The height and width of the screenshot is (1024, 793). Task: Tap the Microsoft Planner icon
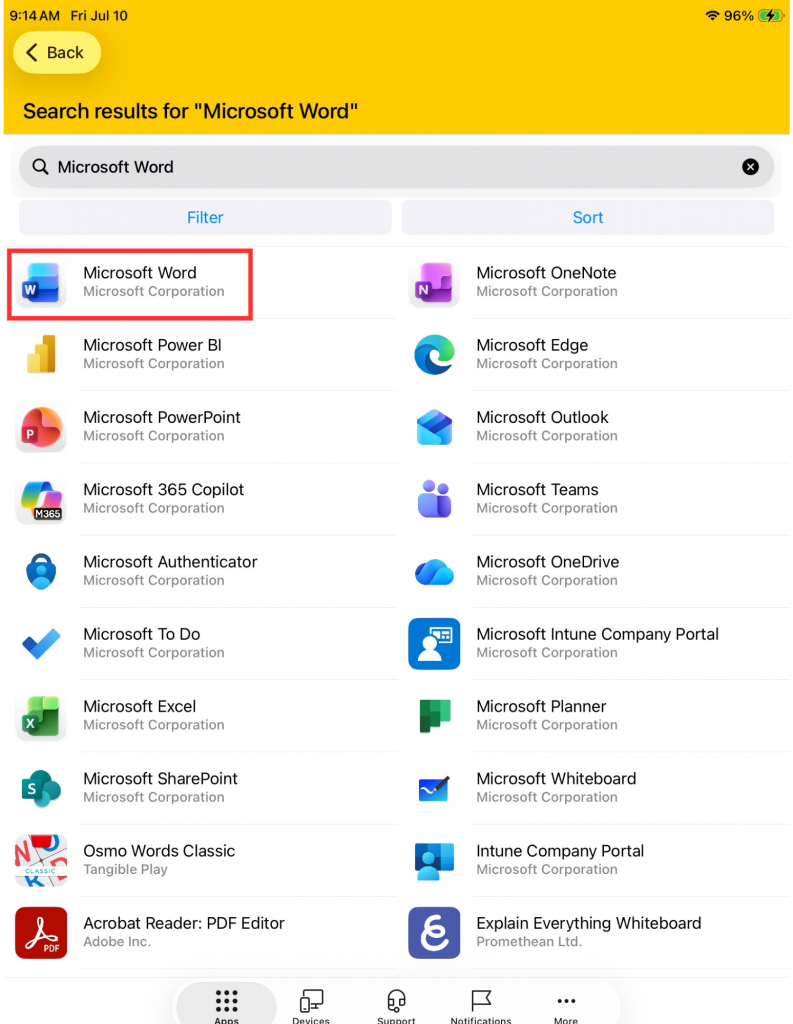(x=434, y=716)
